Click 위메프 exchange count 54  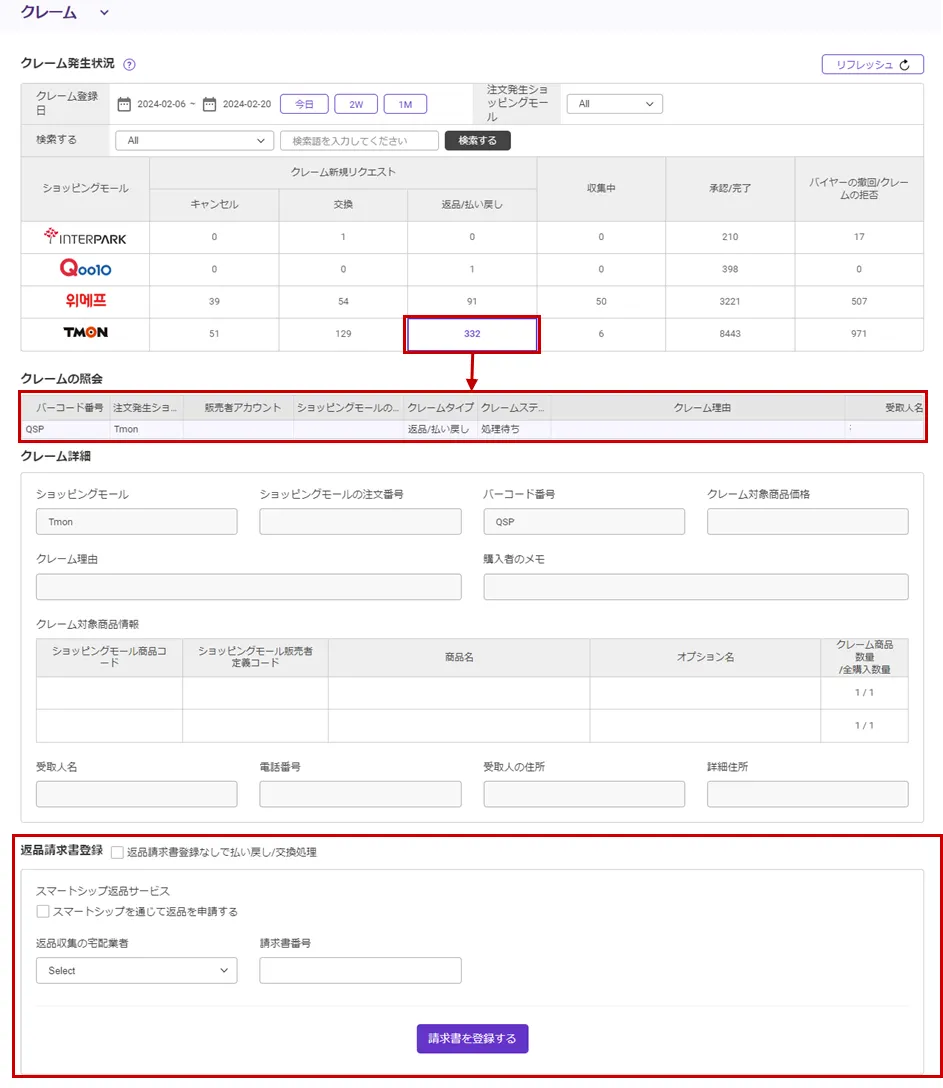pyautogui.click(x=343, y=302)
